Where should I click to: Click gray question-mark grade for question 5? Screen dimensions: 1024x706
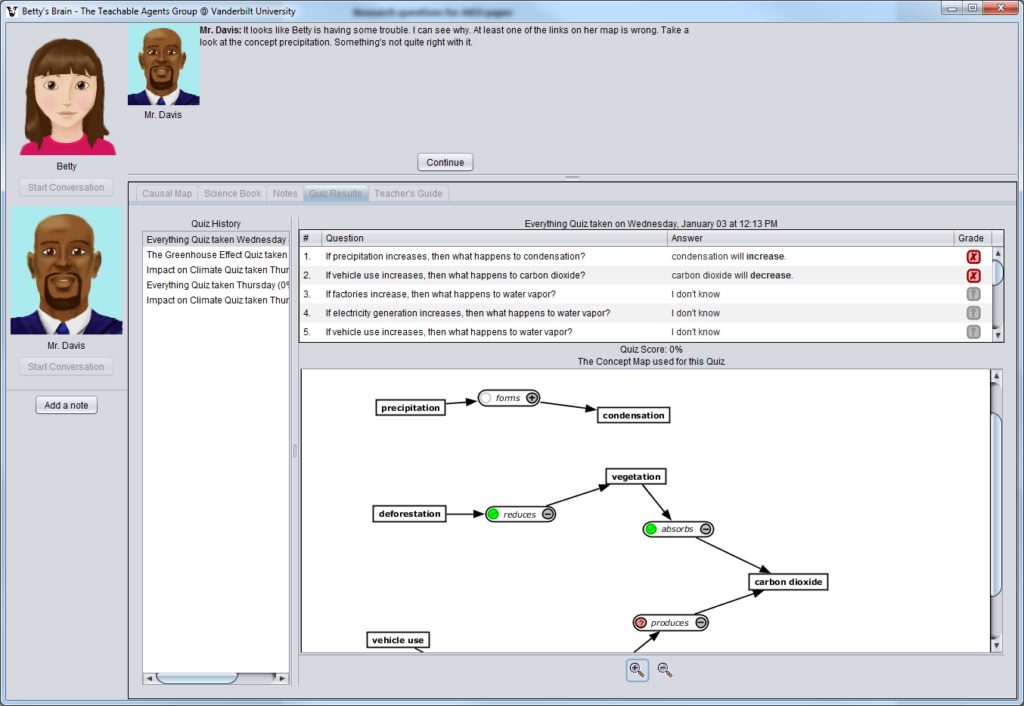tap(973, 332)
